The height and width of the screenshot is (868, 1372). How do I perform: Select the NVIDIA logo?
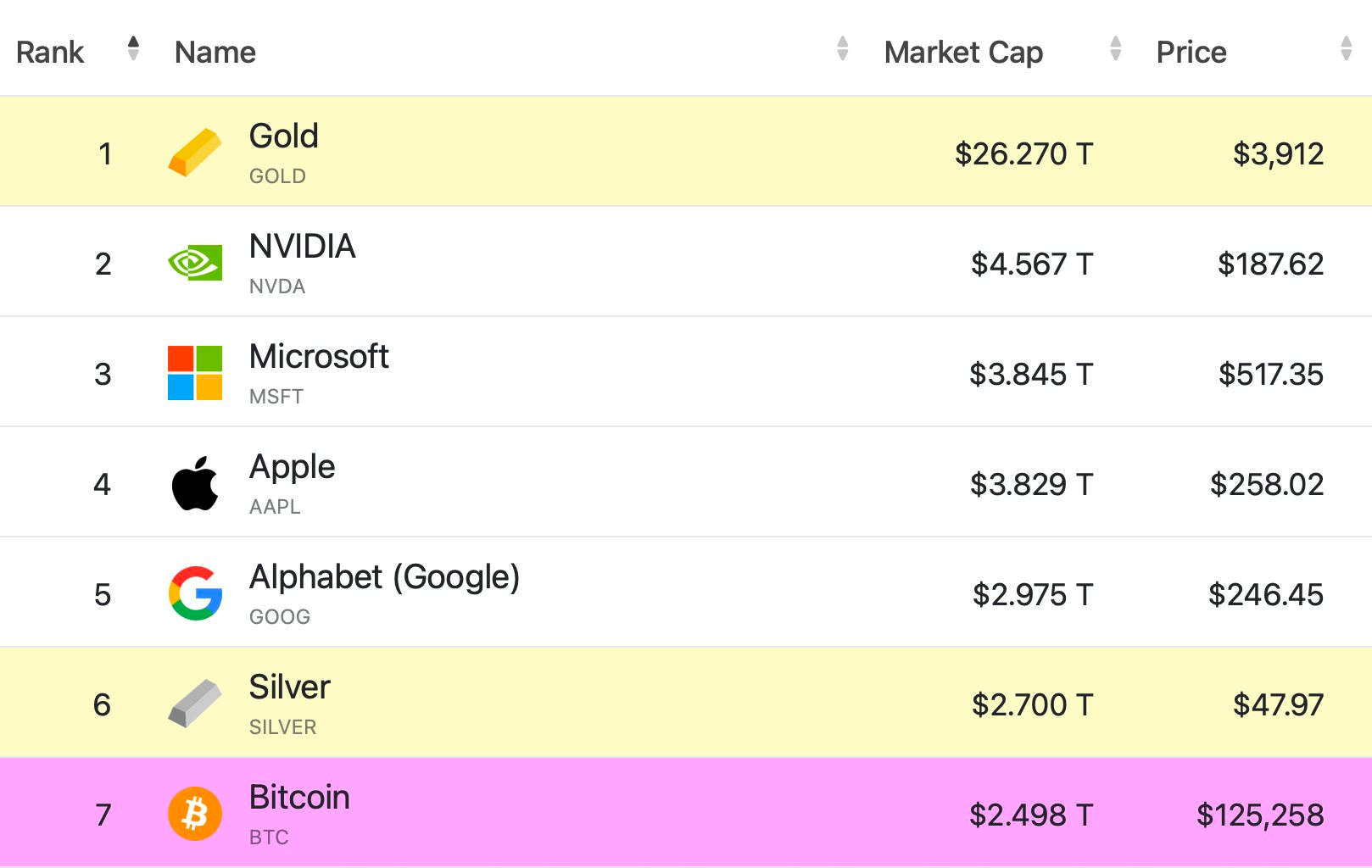click(194, 264)
